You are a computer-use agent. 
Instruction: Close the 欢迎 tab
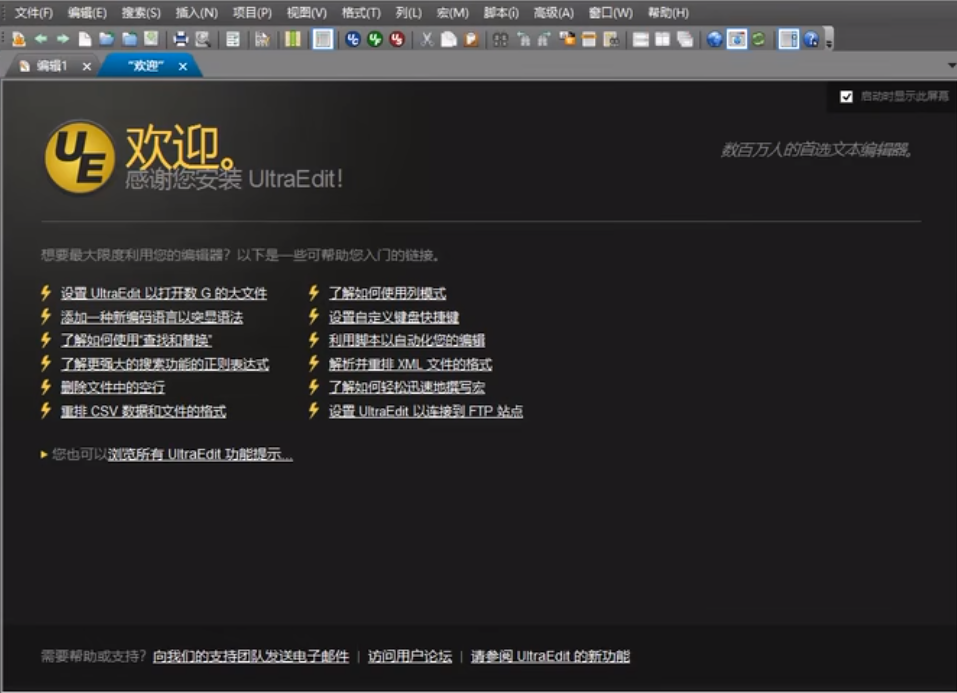182,67
